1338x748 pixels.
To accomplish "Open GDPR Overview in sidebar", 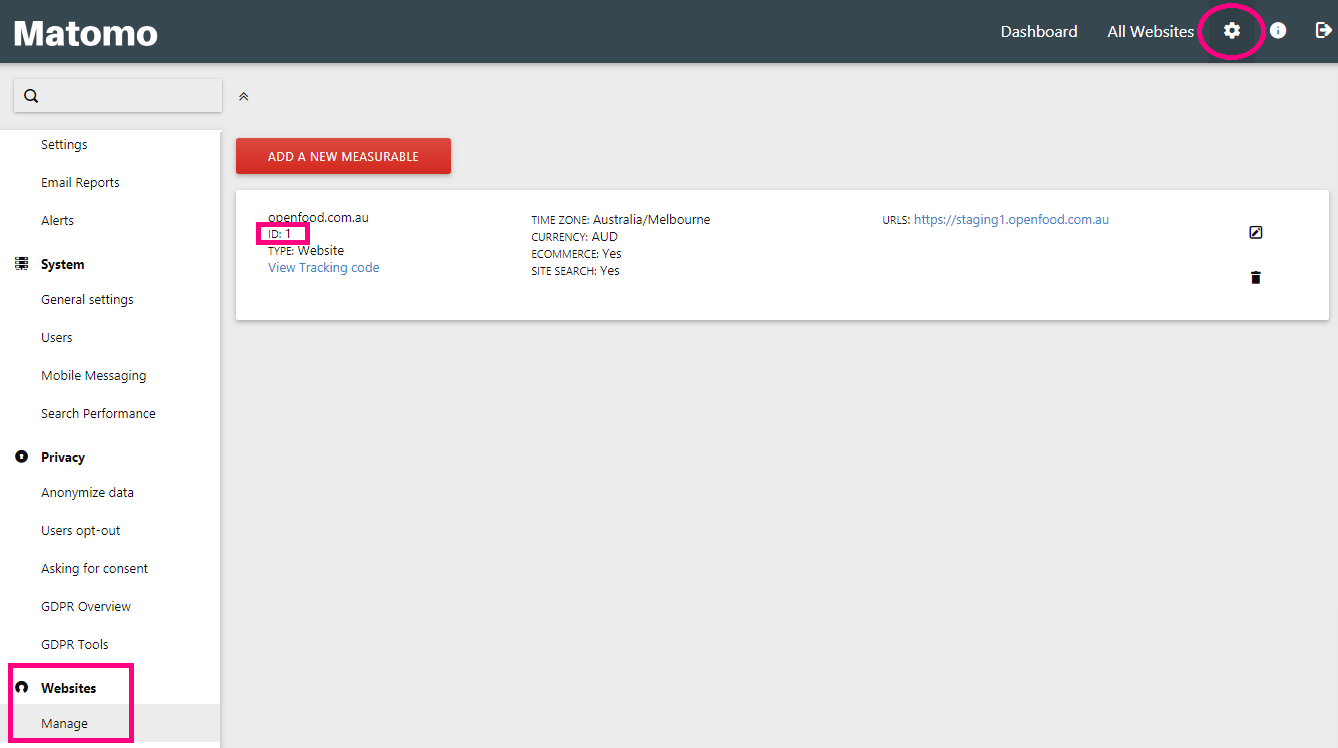I will tap(86, 606).
